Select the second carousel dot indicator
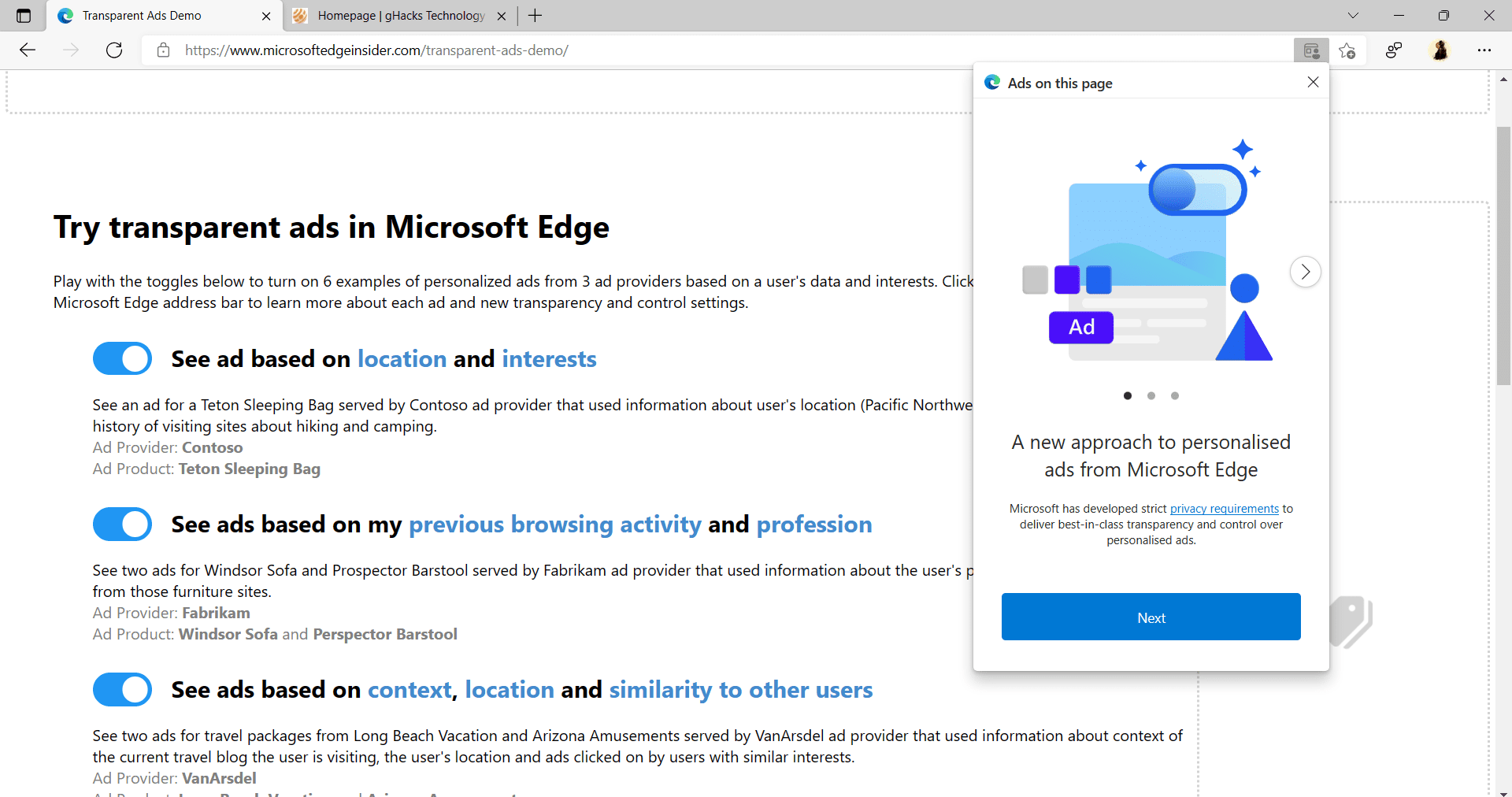 1151,395
